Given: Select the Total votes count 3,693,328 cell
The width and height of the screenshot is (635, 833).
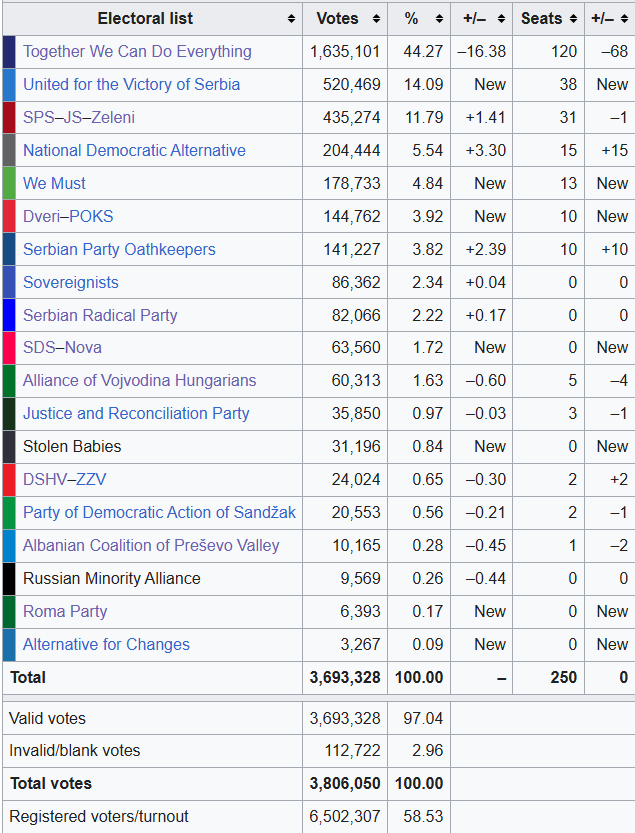Looking at the screenshot, I should [345, 678].
